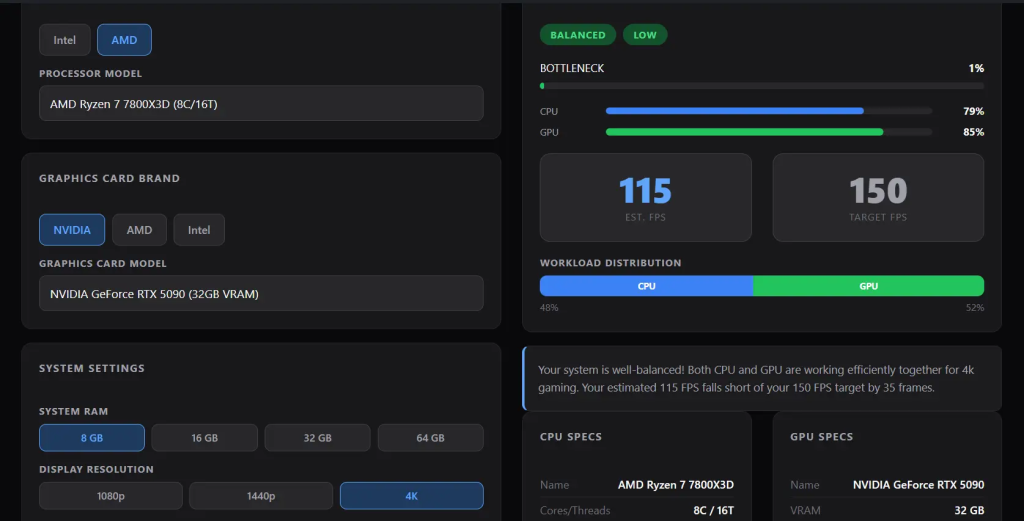Click the GPU segment of workload distribution
Viewport: 1024px width, 521px height.
click(x=869, y=286)
